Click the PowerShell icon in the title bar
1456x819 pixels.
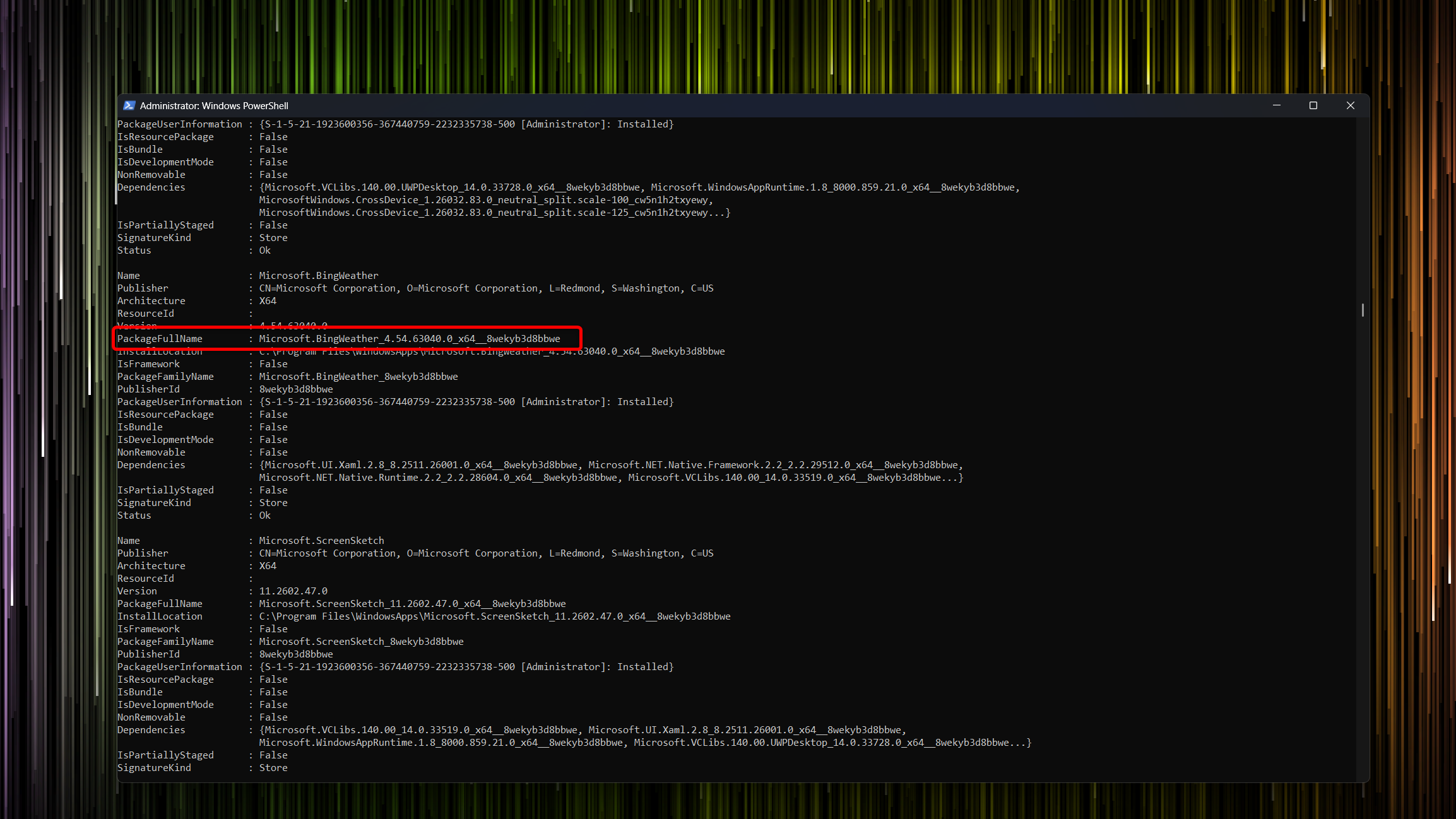[x=129, y=105]
